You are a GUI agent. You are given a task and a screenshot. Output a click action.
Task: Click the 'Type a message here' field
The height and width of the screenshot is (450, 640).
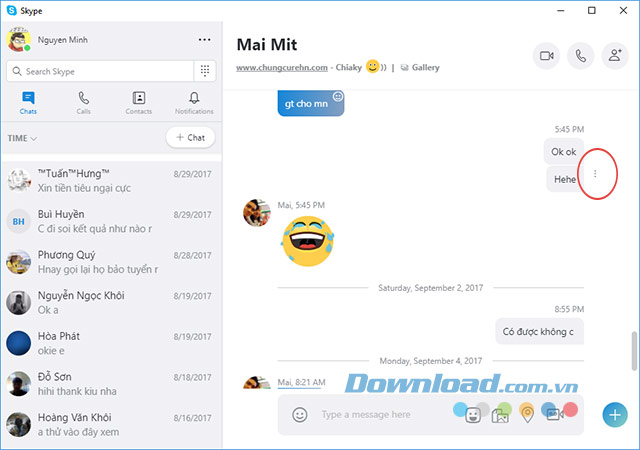click(x=366, y=414)
